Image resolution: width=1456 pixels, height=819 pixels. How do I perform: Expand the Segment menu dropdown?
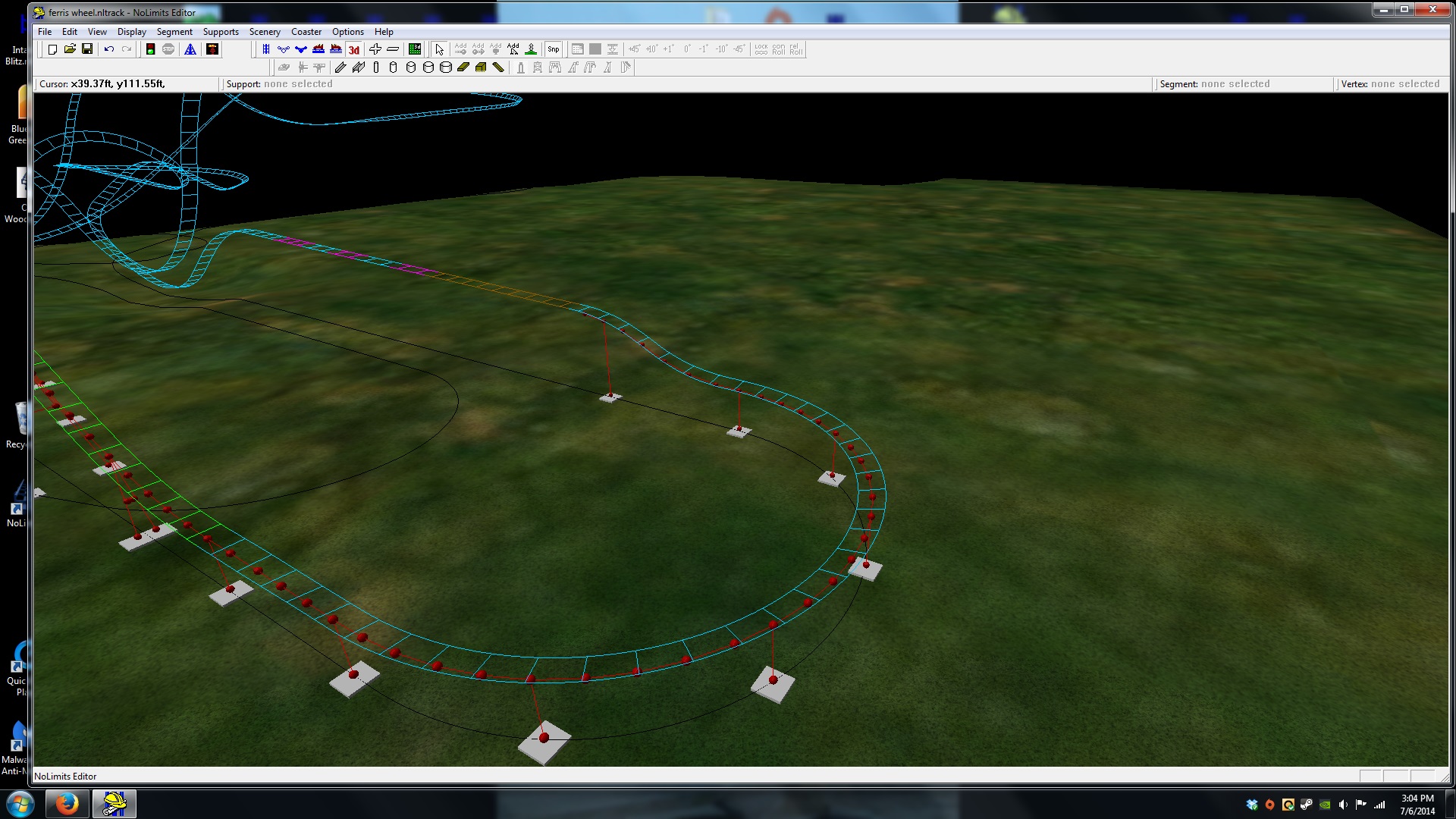(174, 32)
